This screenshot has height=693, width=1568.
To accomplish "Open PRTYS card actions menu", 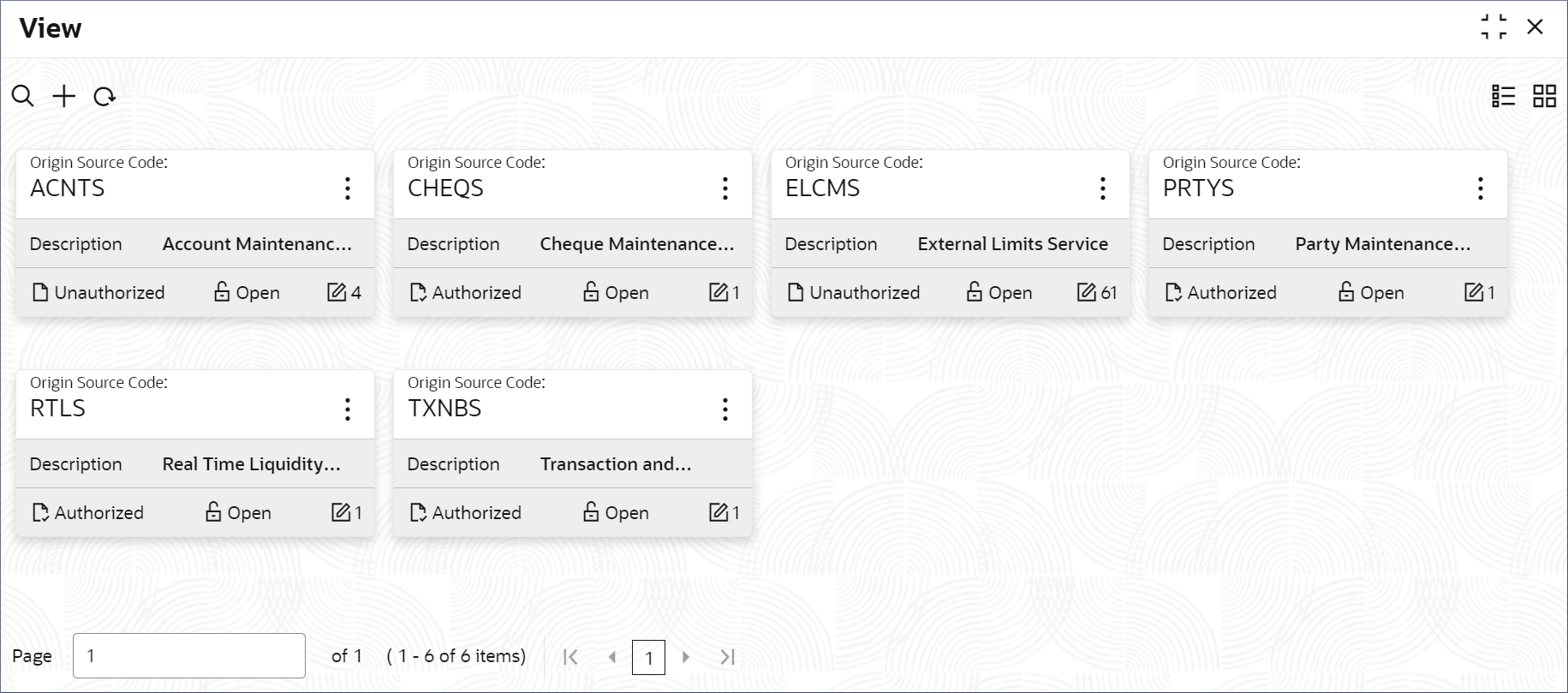I will (x=1481, y=188).
